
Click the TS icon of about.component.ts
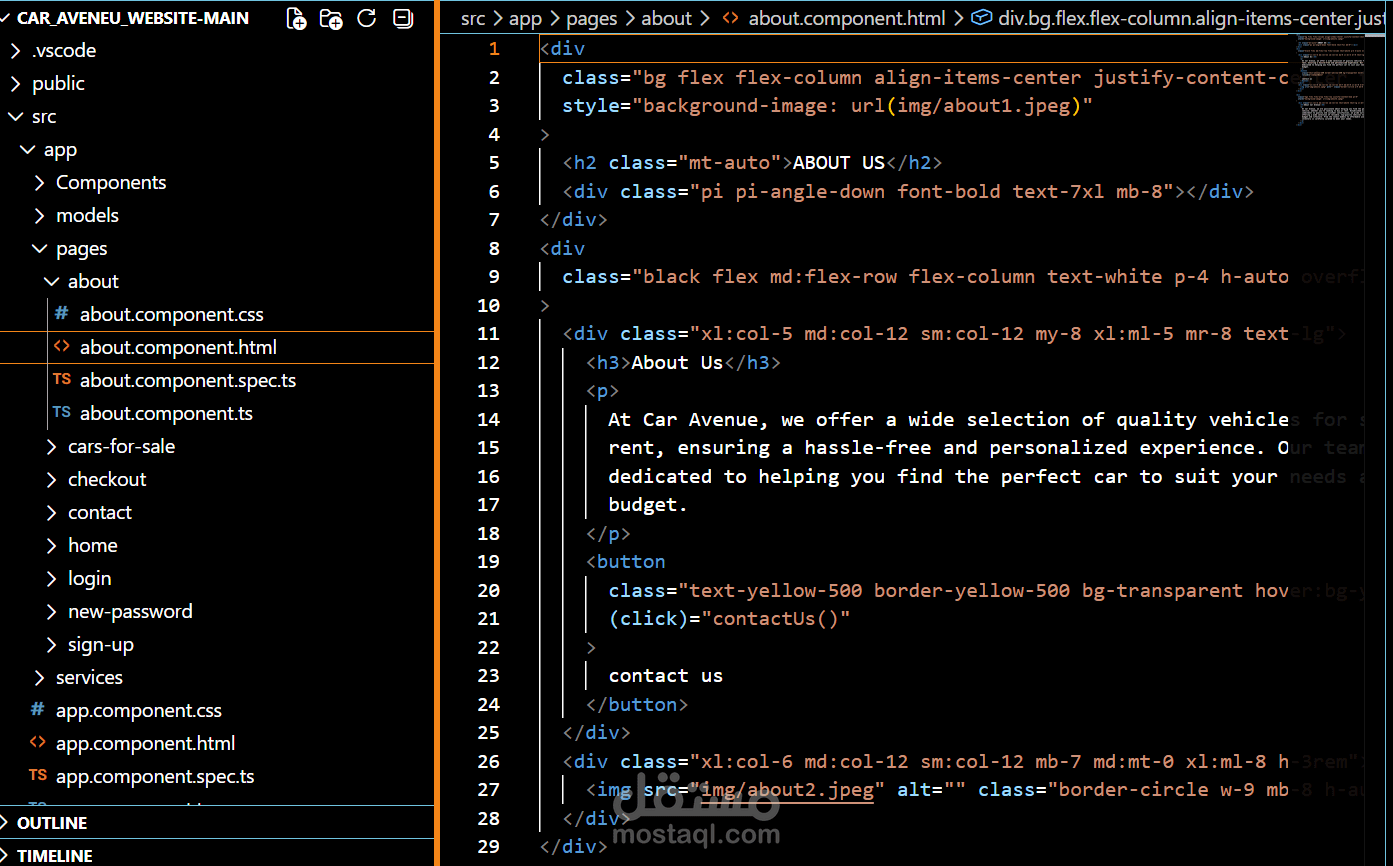pos(62,413)
